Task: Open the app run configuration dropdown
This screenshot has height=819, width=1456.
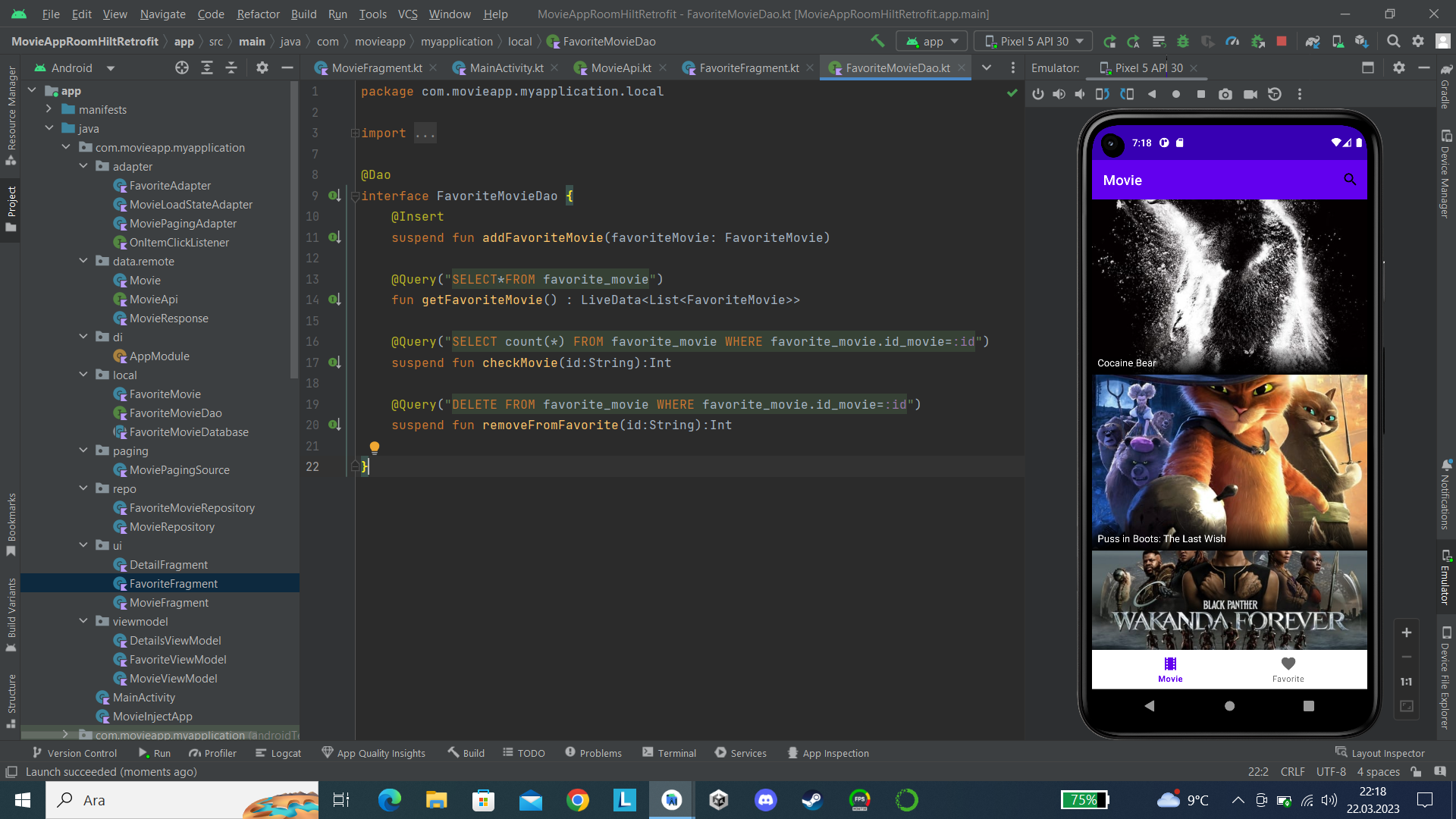Action: (931, 41)
